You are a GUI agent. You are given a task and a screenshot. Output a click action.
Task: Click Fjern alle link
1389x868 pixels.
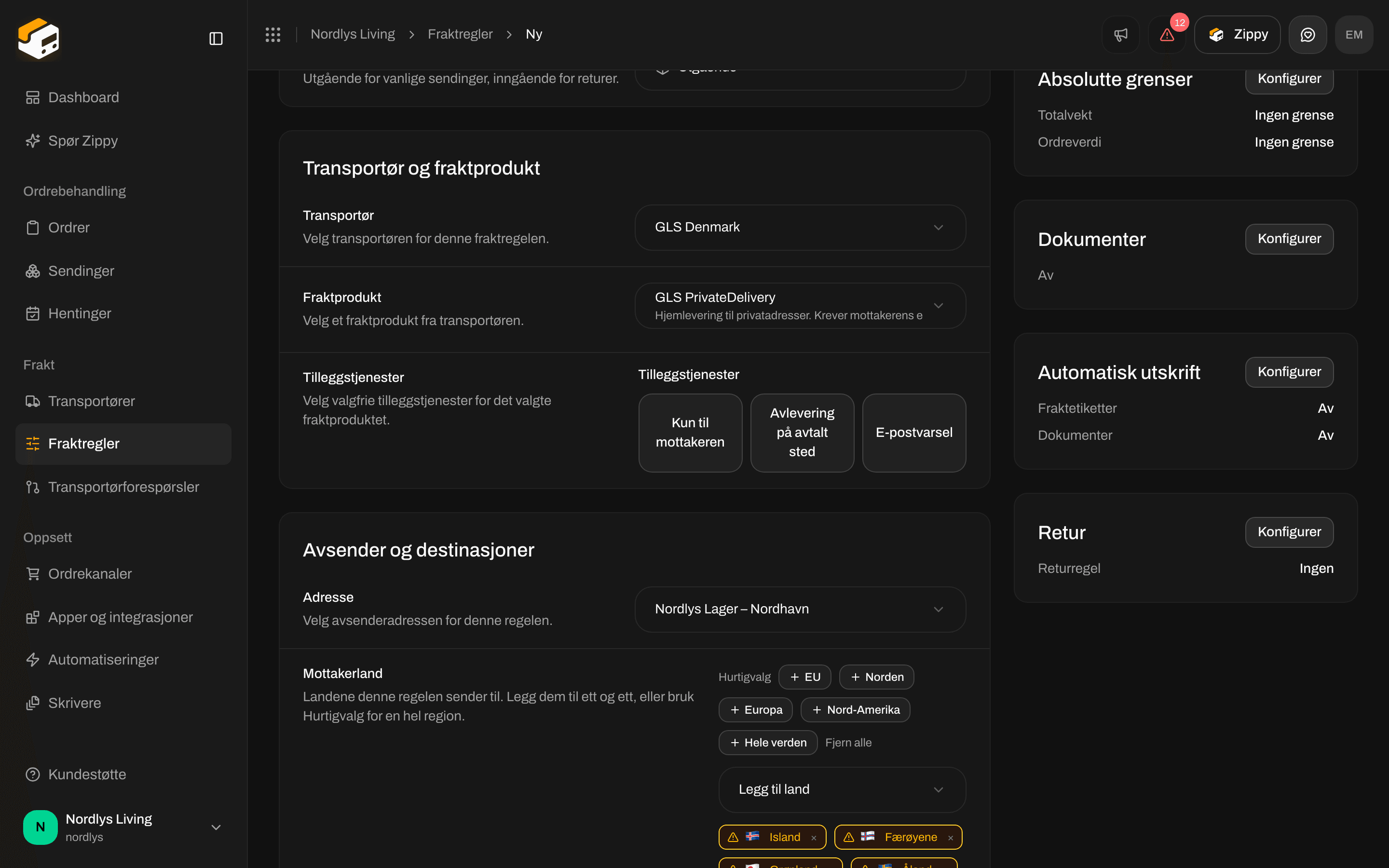pos(848,742)
